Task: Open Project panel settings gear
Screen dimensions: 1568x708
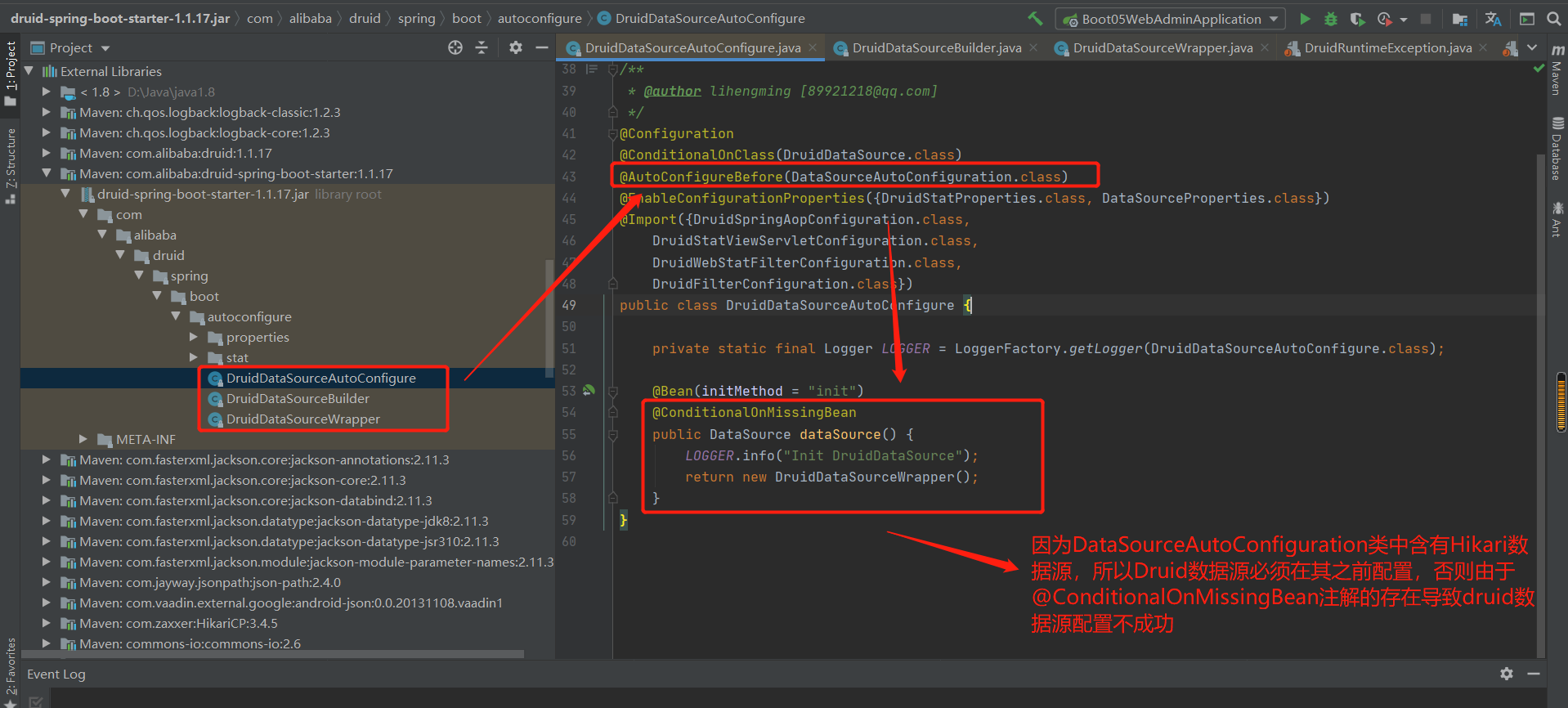Action: [x=515, y=47]
